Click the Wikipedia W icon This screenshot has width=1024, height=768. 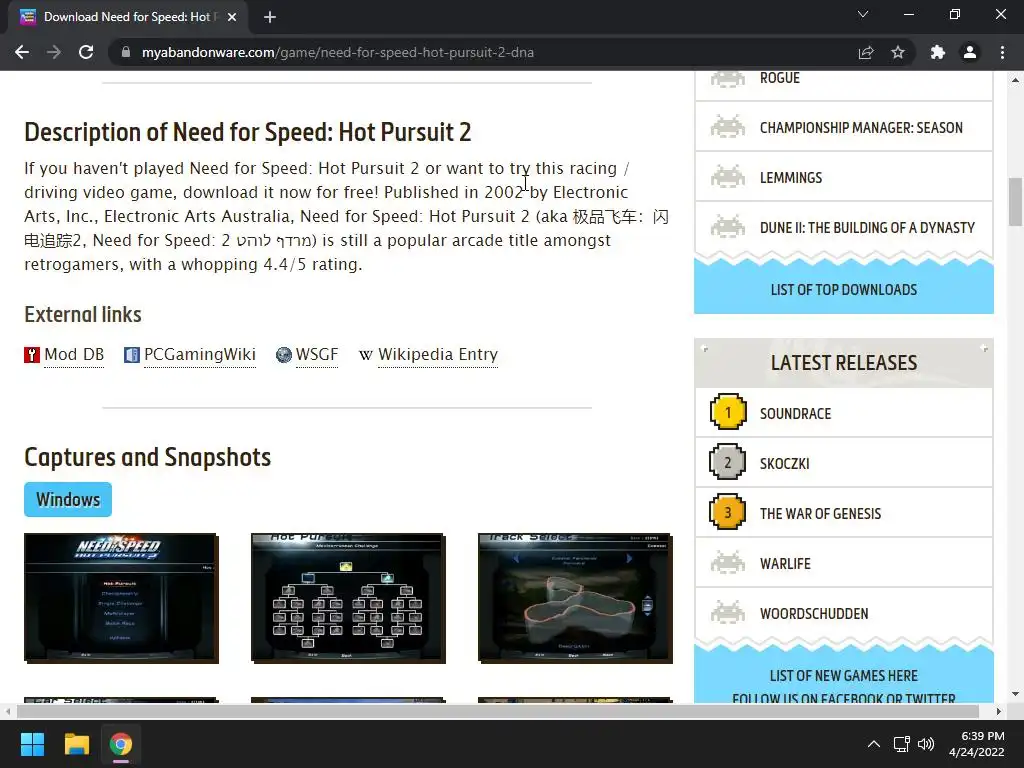pos(366,355)
